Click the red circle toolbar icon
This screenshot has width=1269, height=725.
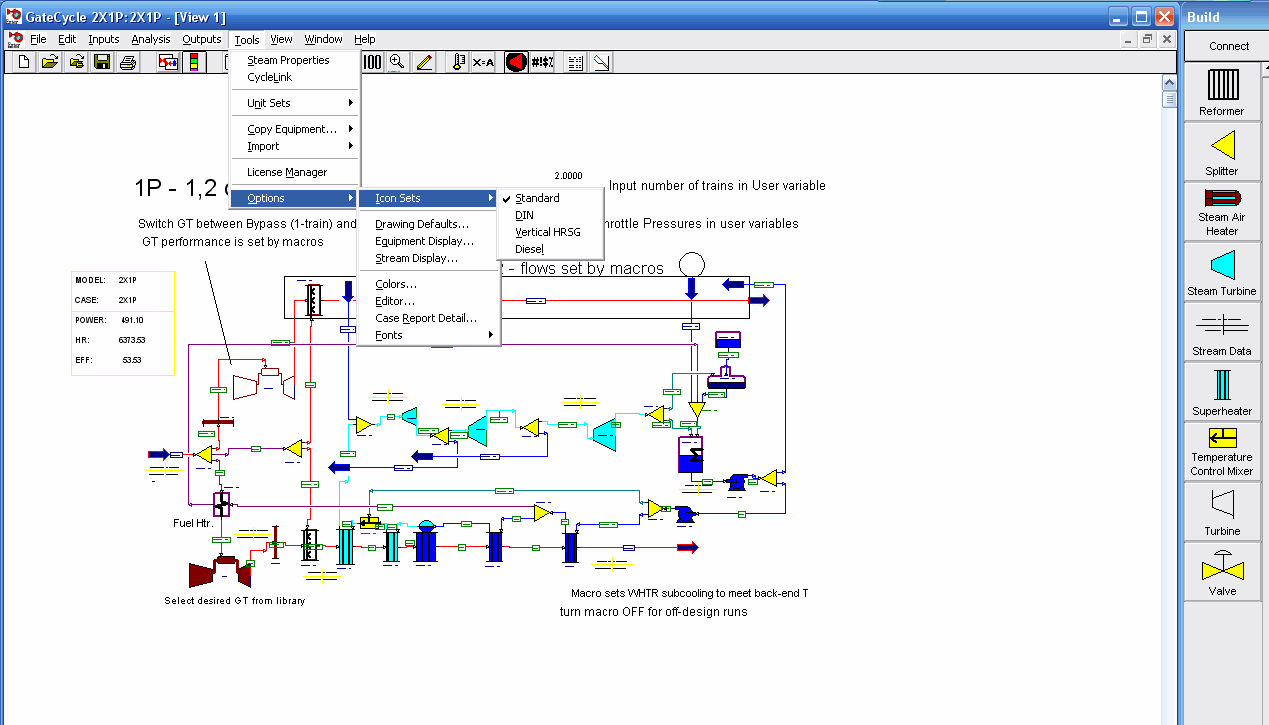[x=516, y=62]
